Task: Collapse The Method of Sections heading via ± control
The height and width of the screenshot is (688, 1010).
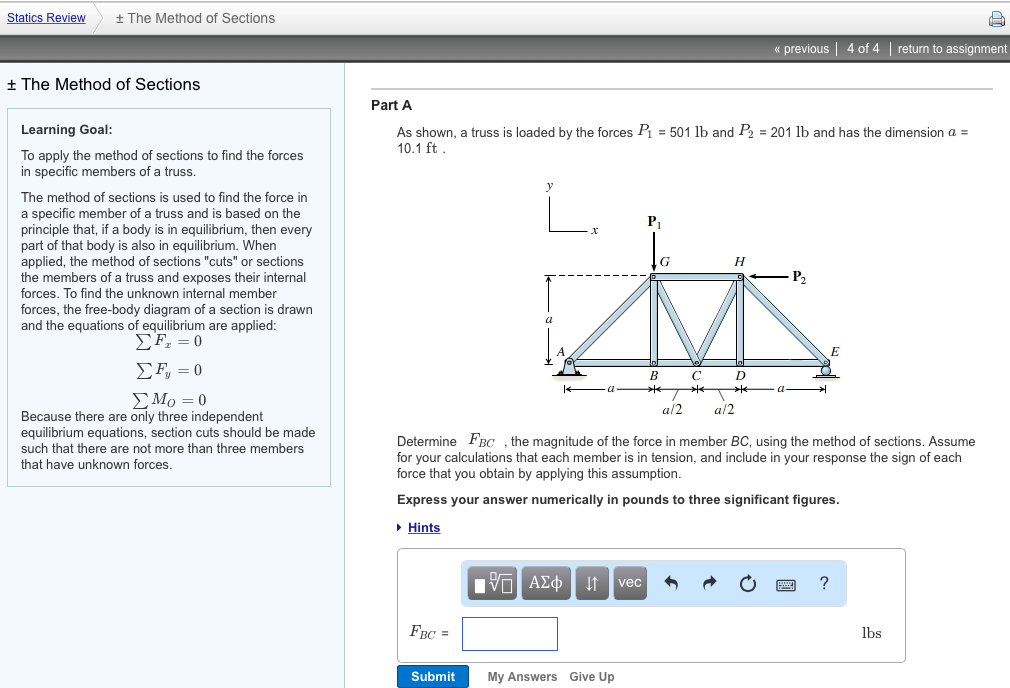Action: (10, 84)
